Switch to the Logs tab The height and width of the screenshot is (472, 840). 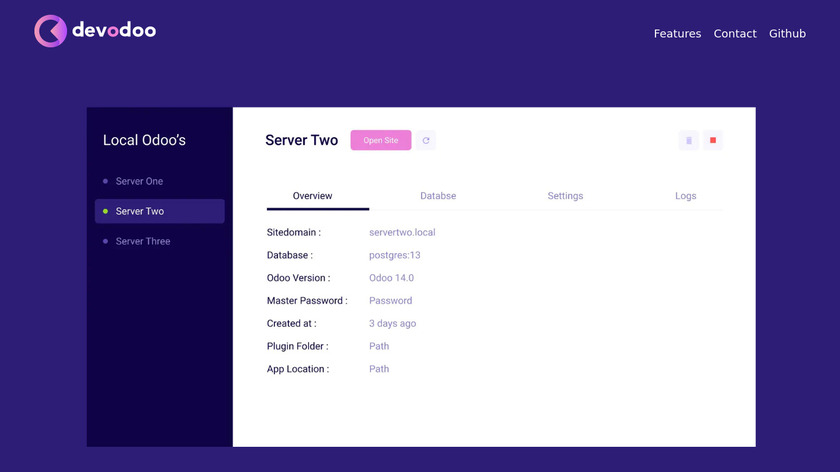(x=686, y=196)
